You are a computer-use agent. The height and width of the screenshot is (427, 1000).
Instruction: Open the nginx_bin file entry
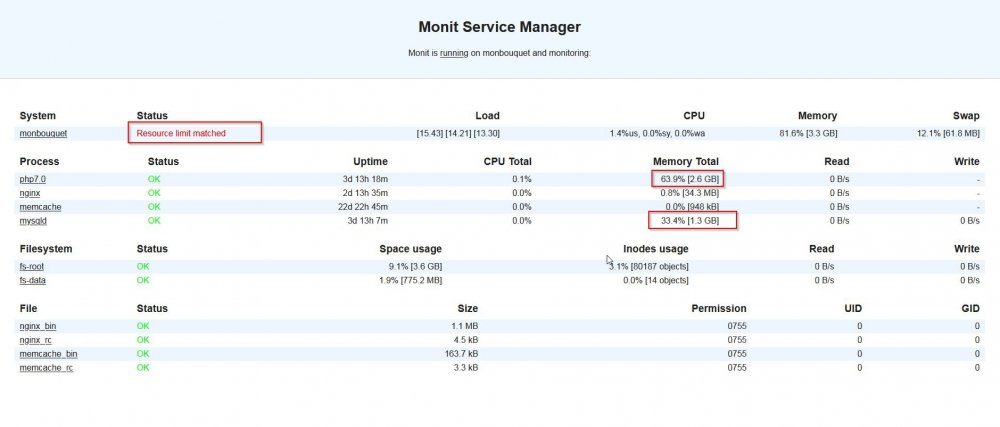tap(37, 326)
